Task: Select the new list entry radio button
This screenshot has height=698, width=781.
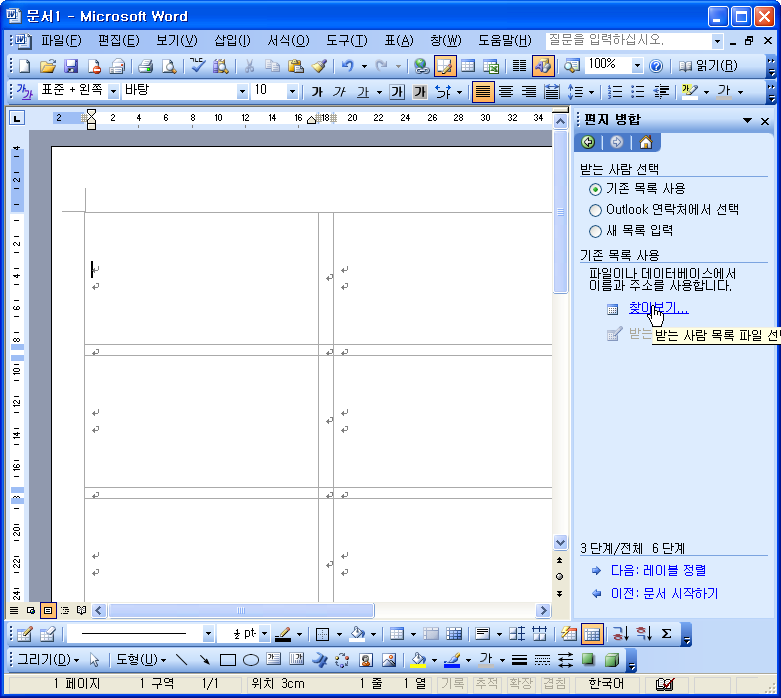Action: click(595, 231)
